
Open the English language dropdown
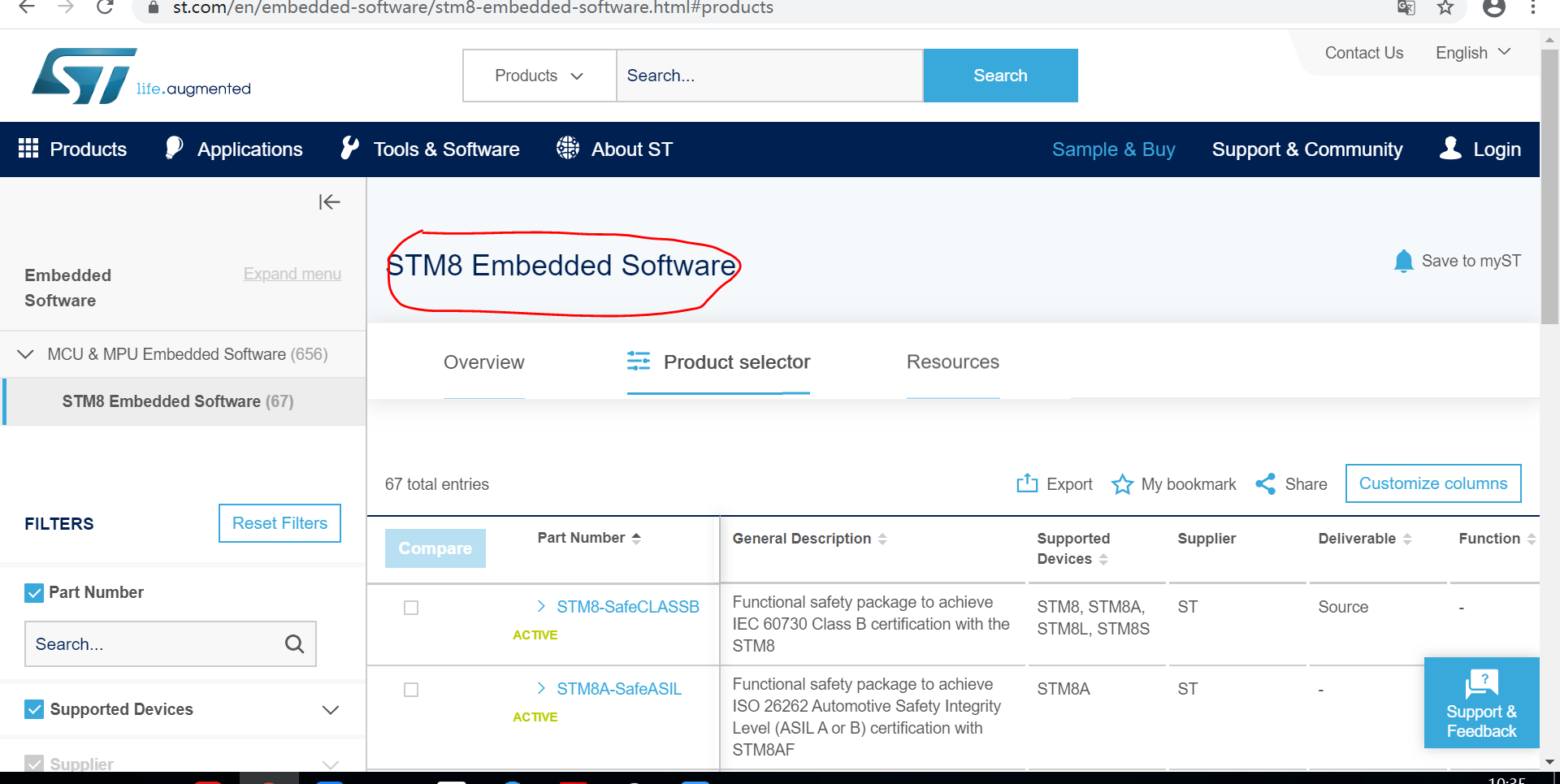(x=1472, y=52)
